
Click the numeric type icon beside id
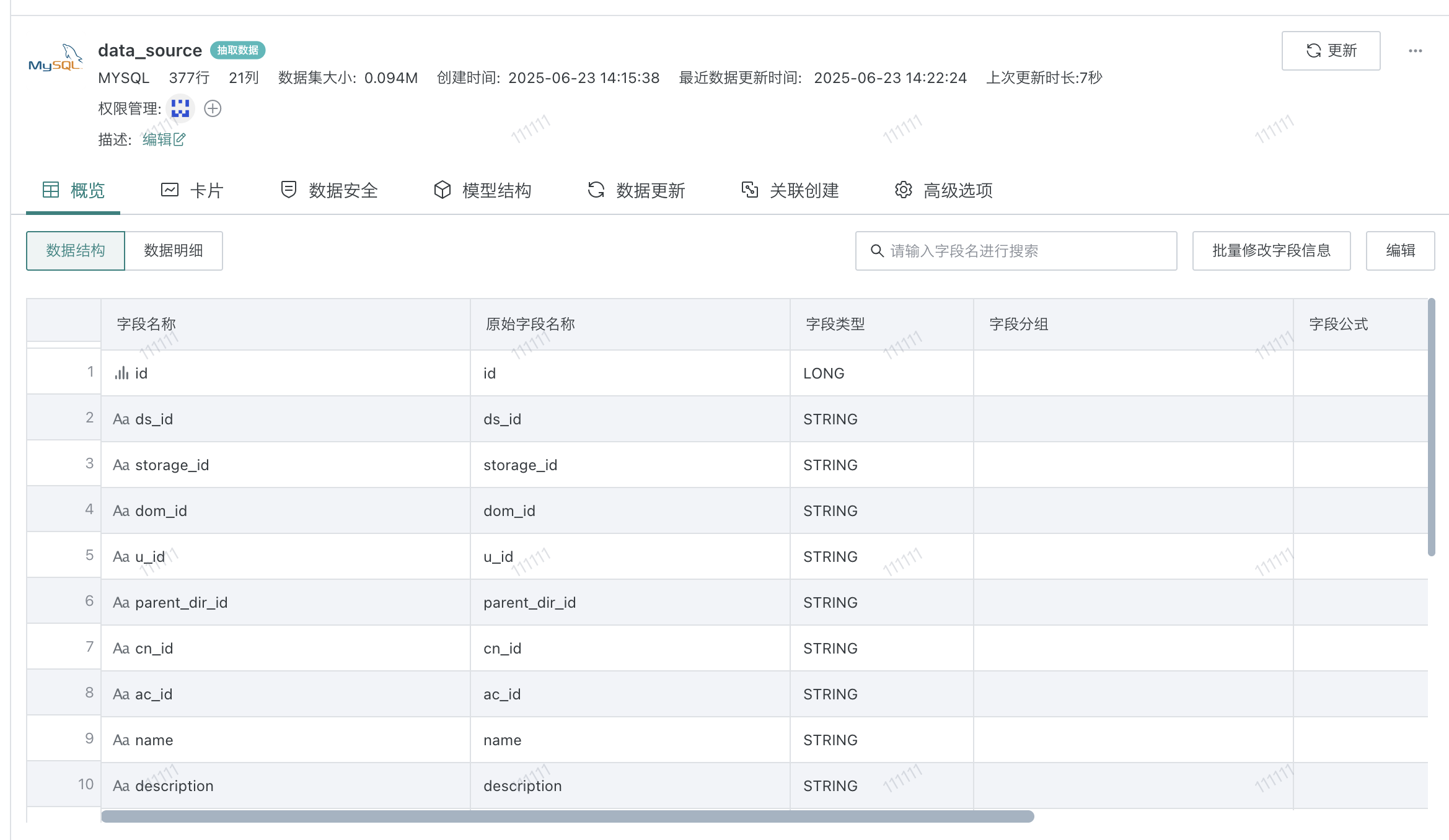[121, 373]
